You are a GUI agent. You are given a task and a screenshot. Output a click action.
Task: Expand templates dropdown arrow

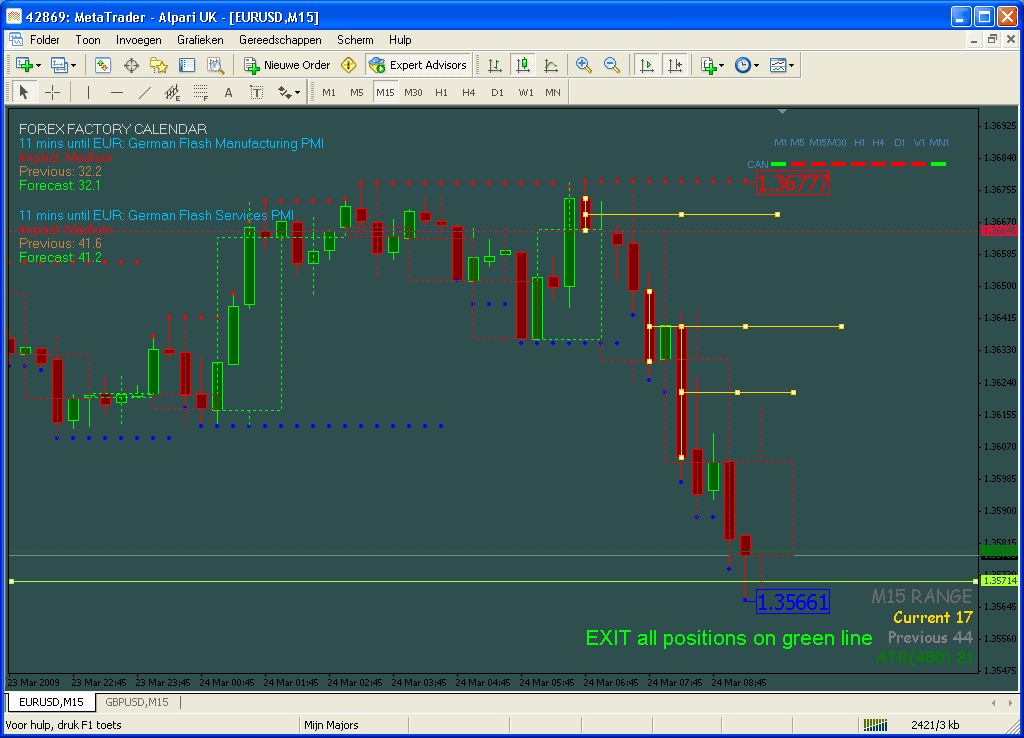[x=791, y=65]
